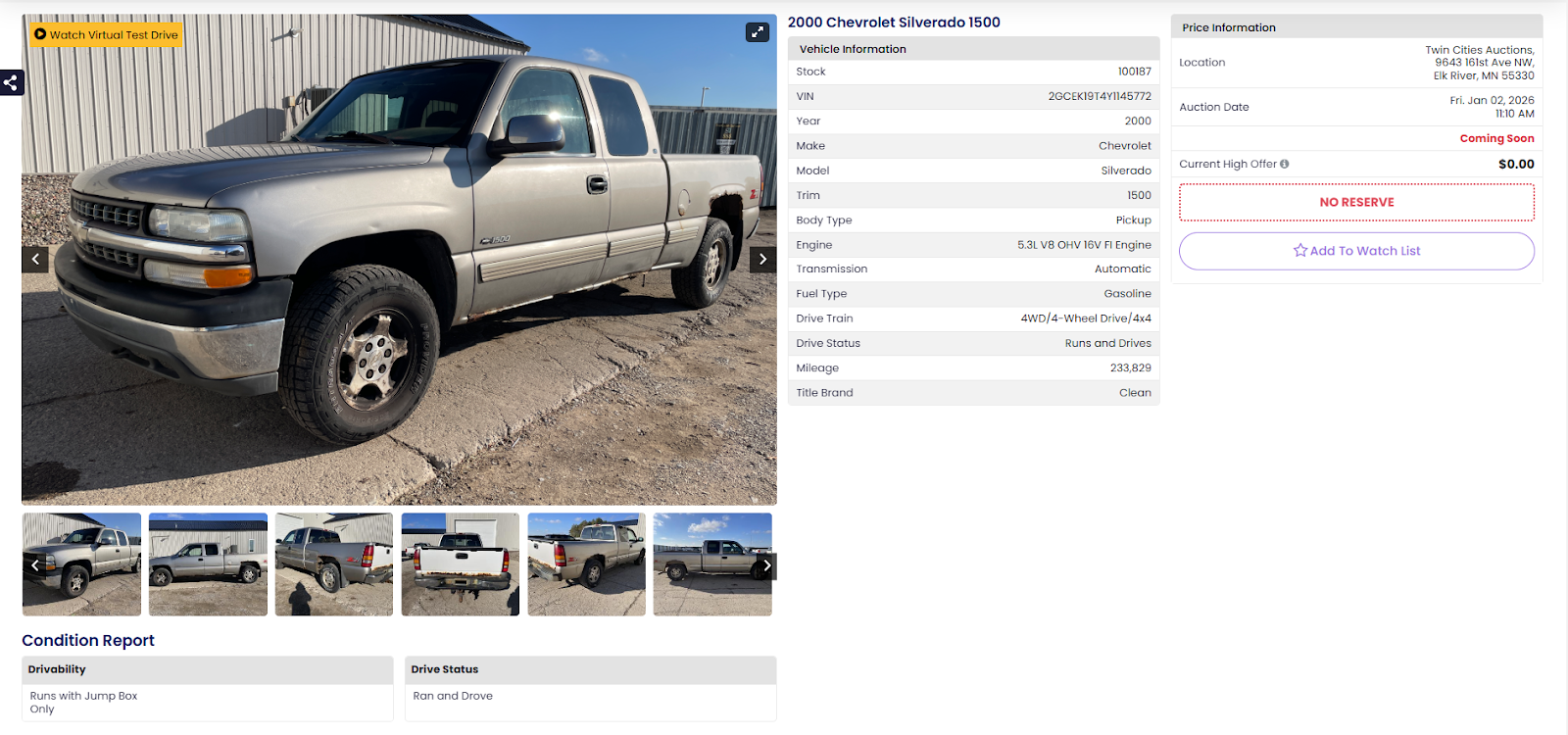The width and height of the screenshot is (1568, 735).
Task: Click star icon on Add To Watch List
Action: (x=1300, y=251)
